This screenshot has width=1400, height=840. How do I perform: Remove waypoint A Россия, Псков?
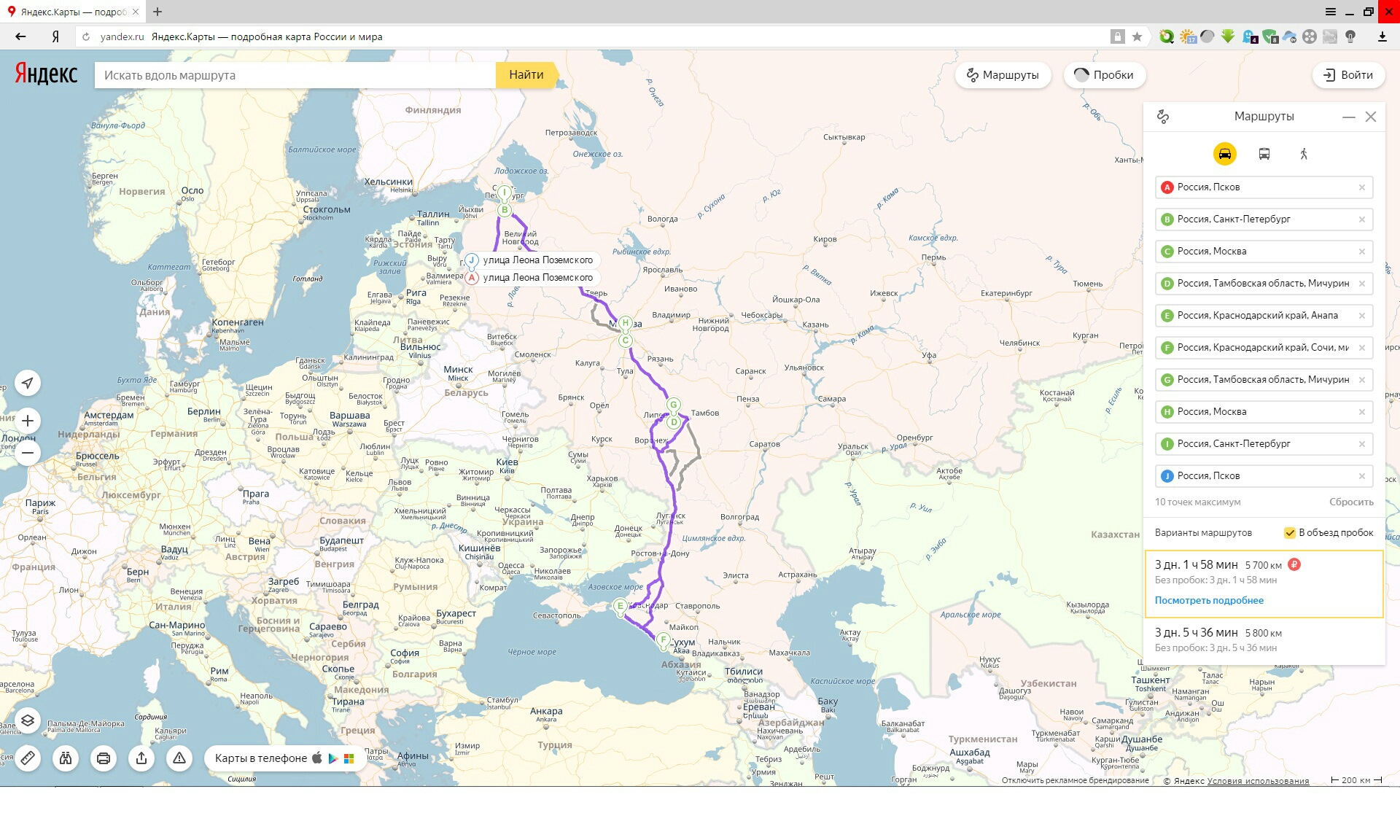[x=1361, y=187]
